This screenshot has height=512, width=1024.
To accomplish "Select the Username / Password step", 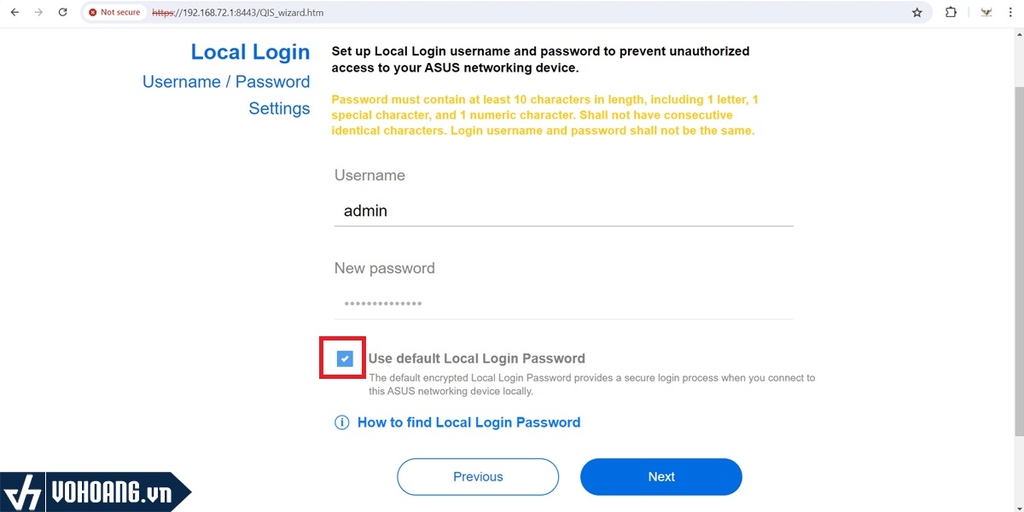I will pyautogui.click(x=226, y=82).
